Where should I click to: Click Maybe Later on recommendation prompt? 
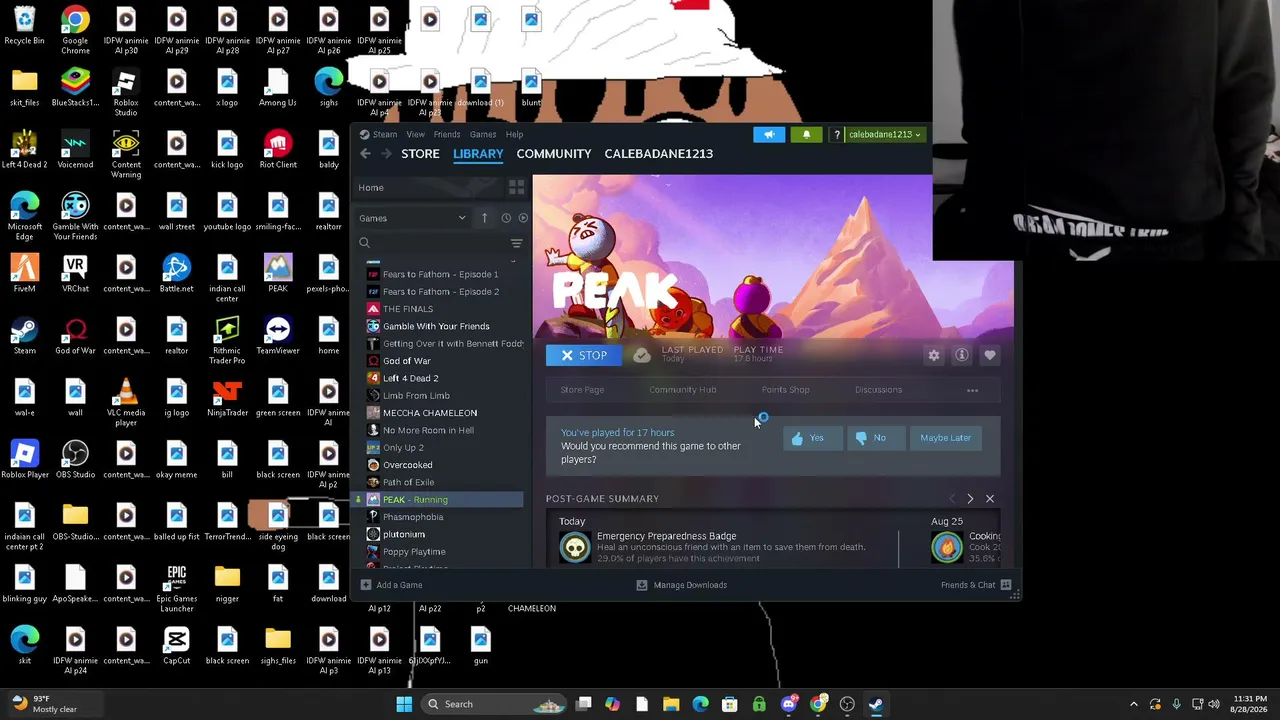pyautogui.click(x=946, y=438)
